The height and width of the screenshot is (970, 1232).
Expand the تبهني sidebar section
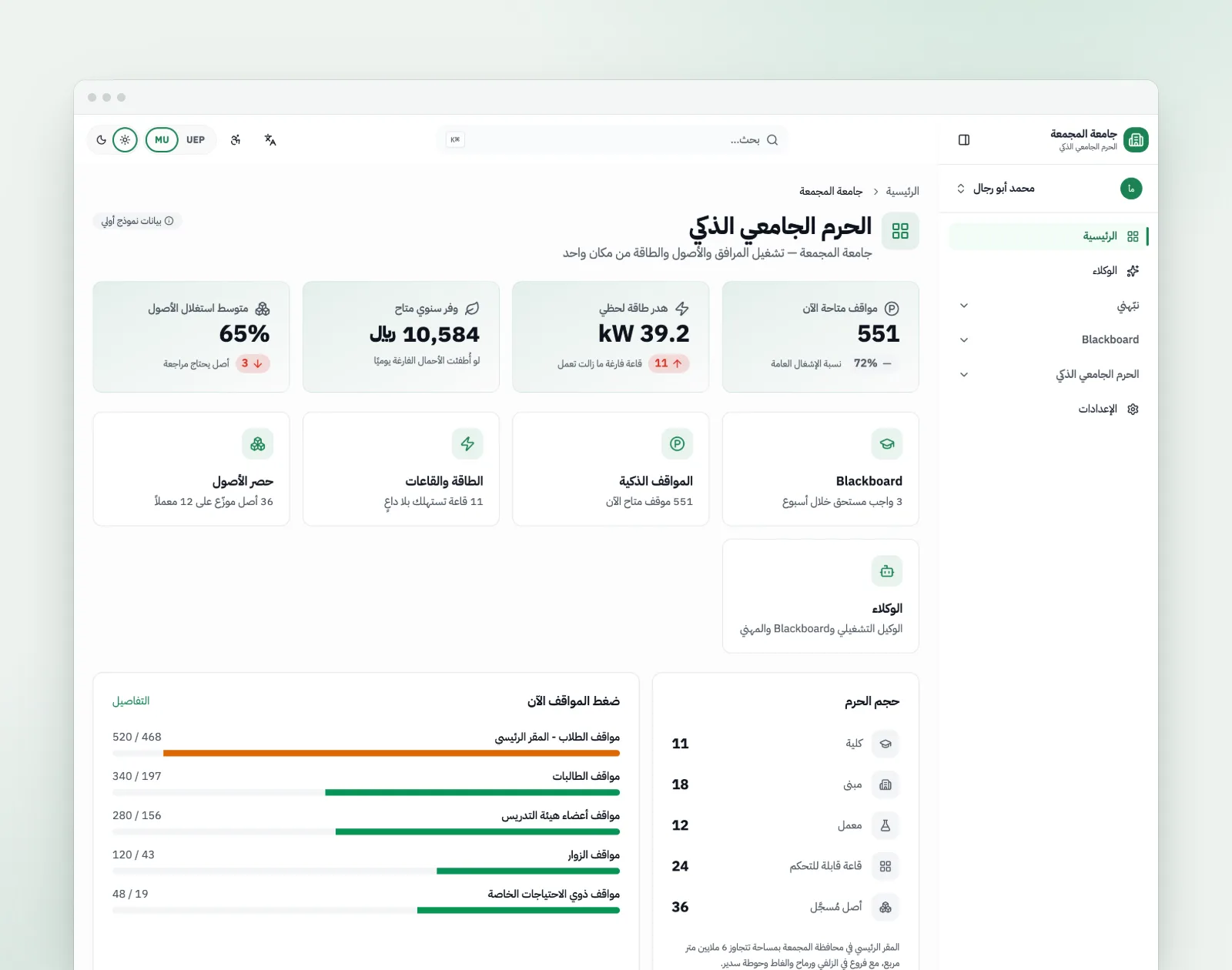[x=1049, y=306]
